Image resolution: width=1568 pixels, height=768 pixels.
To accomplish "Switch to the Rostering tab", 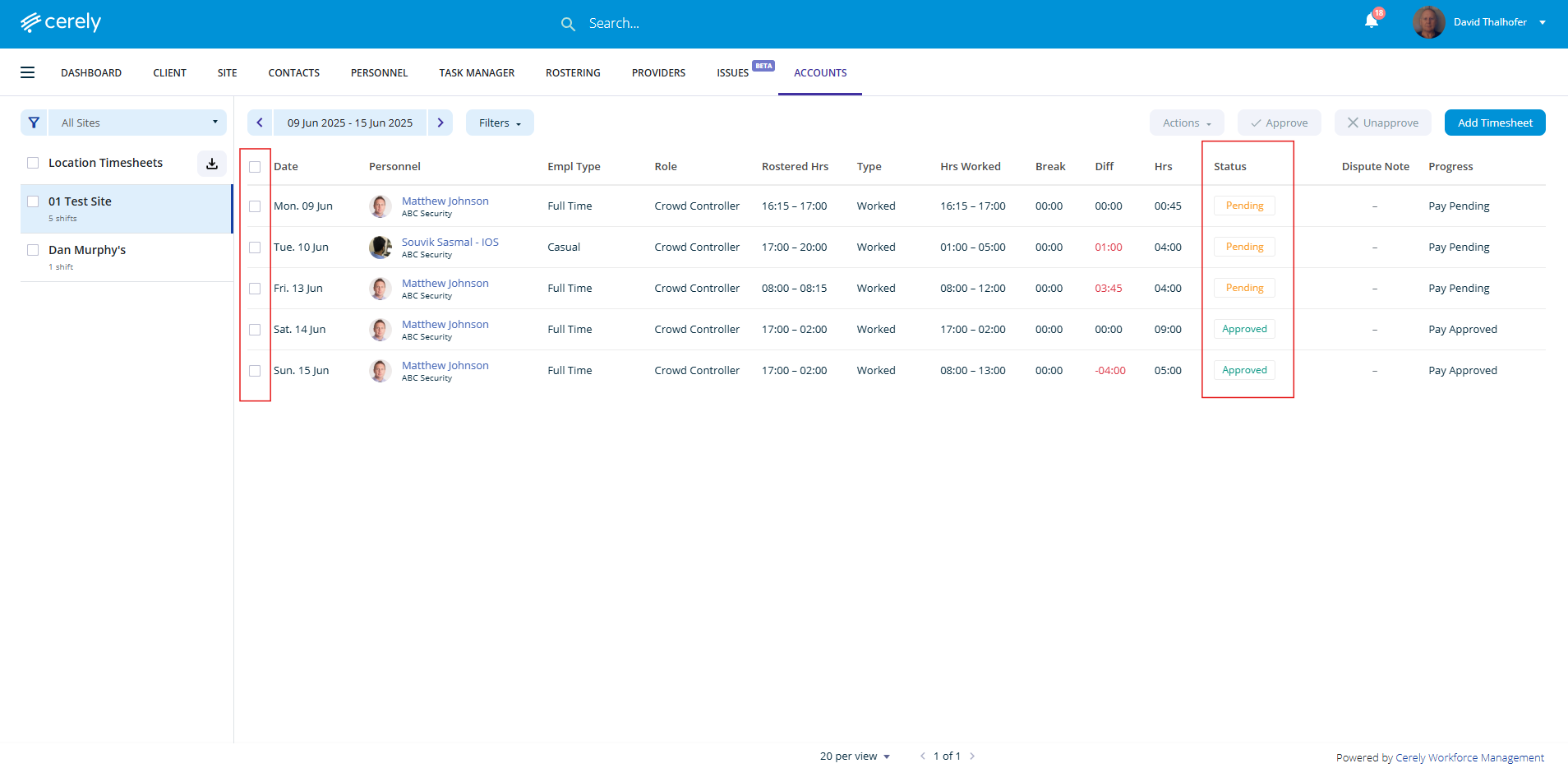I will tap(573, 72).
